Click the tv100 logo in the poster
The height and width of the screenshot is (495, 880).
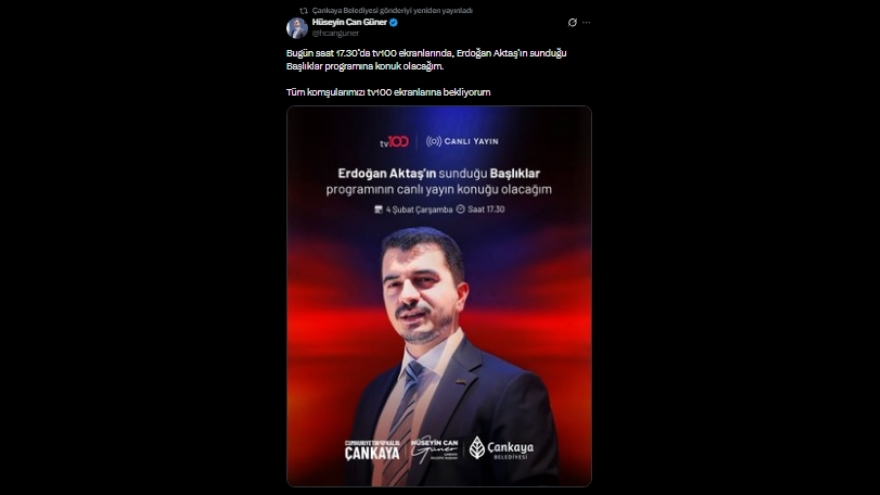[394, 142]
